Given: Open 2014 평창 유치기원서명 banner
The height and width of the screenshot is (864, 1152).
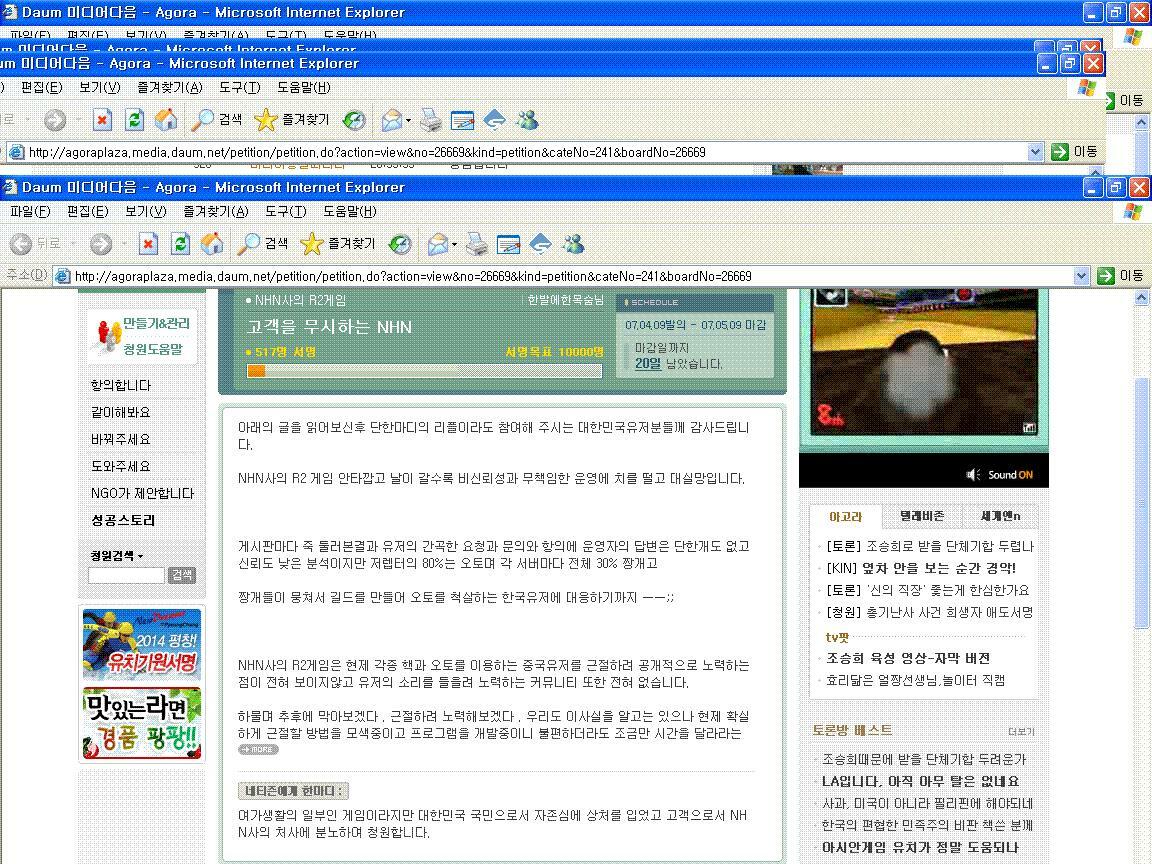Looking at the screenshot, I should click(x=142, y=644).
